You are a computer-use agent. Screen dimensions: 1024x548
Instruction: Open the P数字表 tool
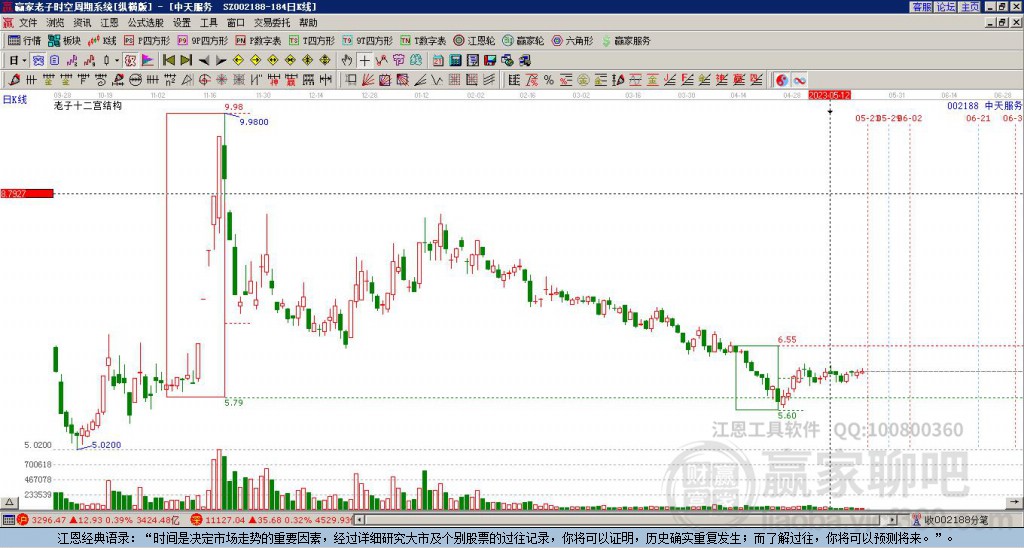258,40
